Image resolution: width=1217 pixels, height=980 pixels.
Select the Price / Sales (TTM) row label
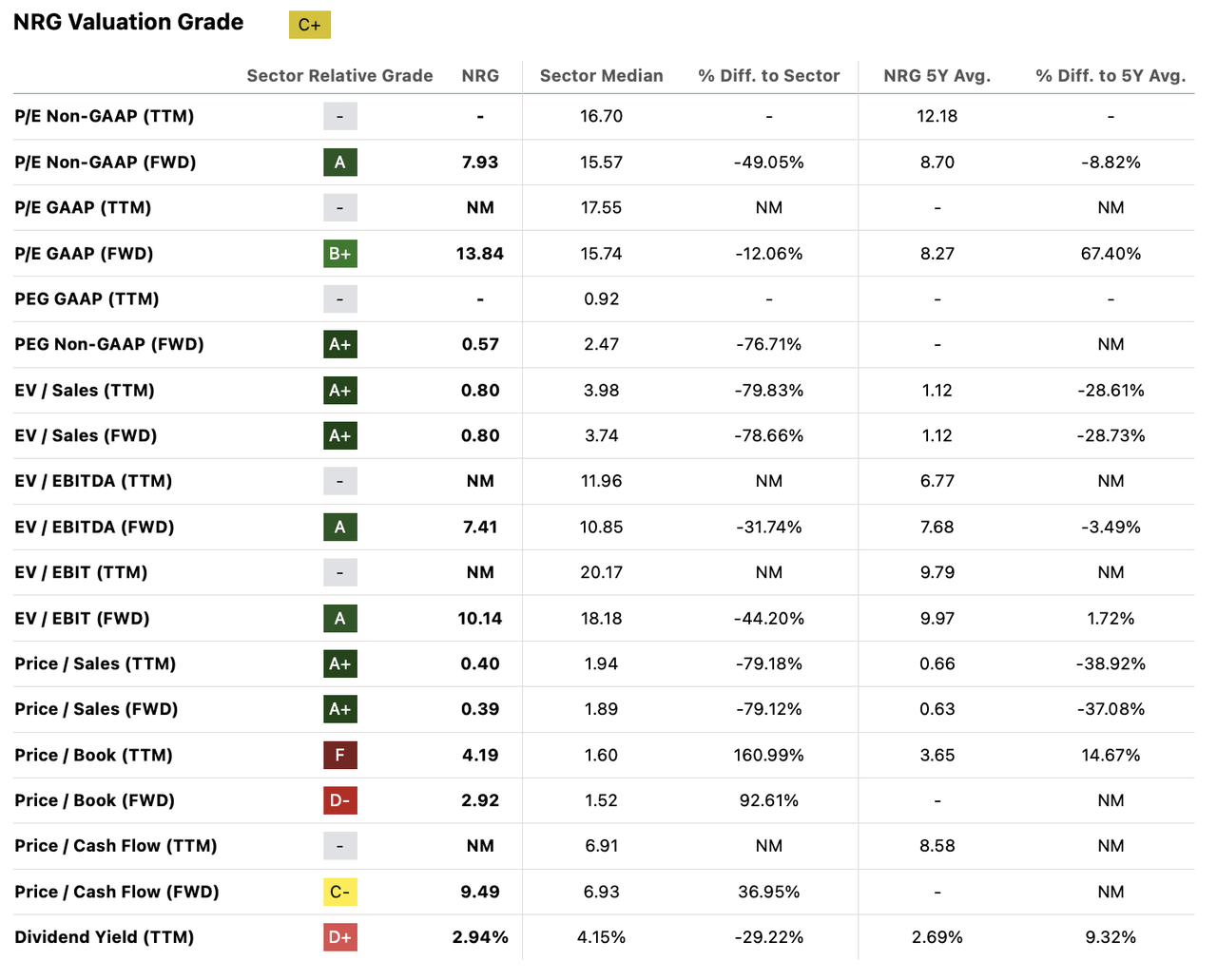(95, 663)
